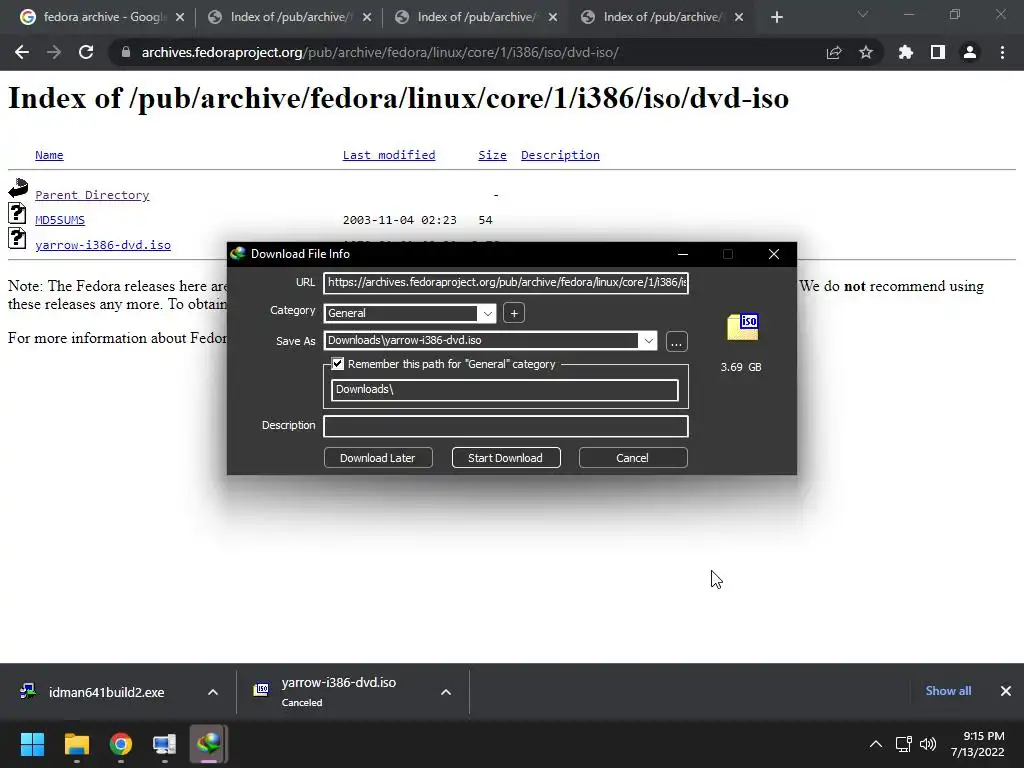Close the downloads shelf
The image size is (1024, 768).
[x=1006, y=691]
